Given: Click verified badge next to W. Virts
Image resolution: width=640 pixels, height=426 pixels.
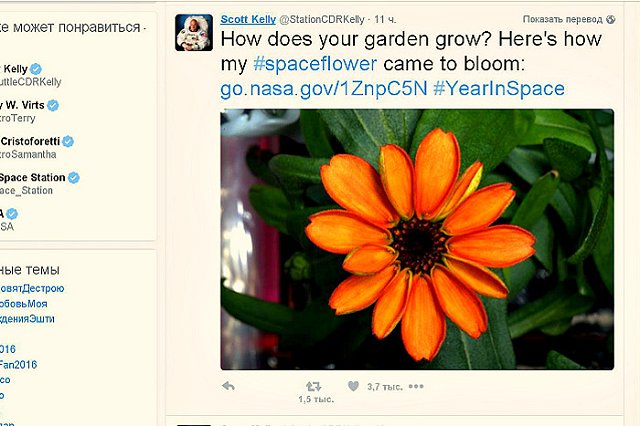Looking at the screenshot, I should 53,105.
